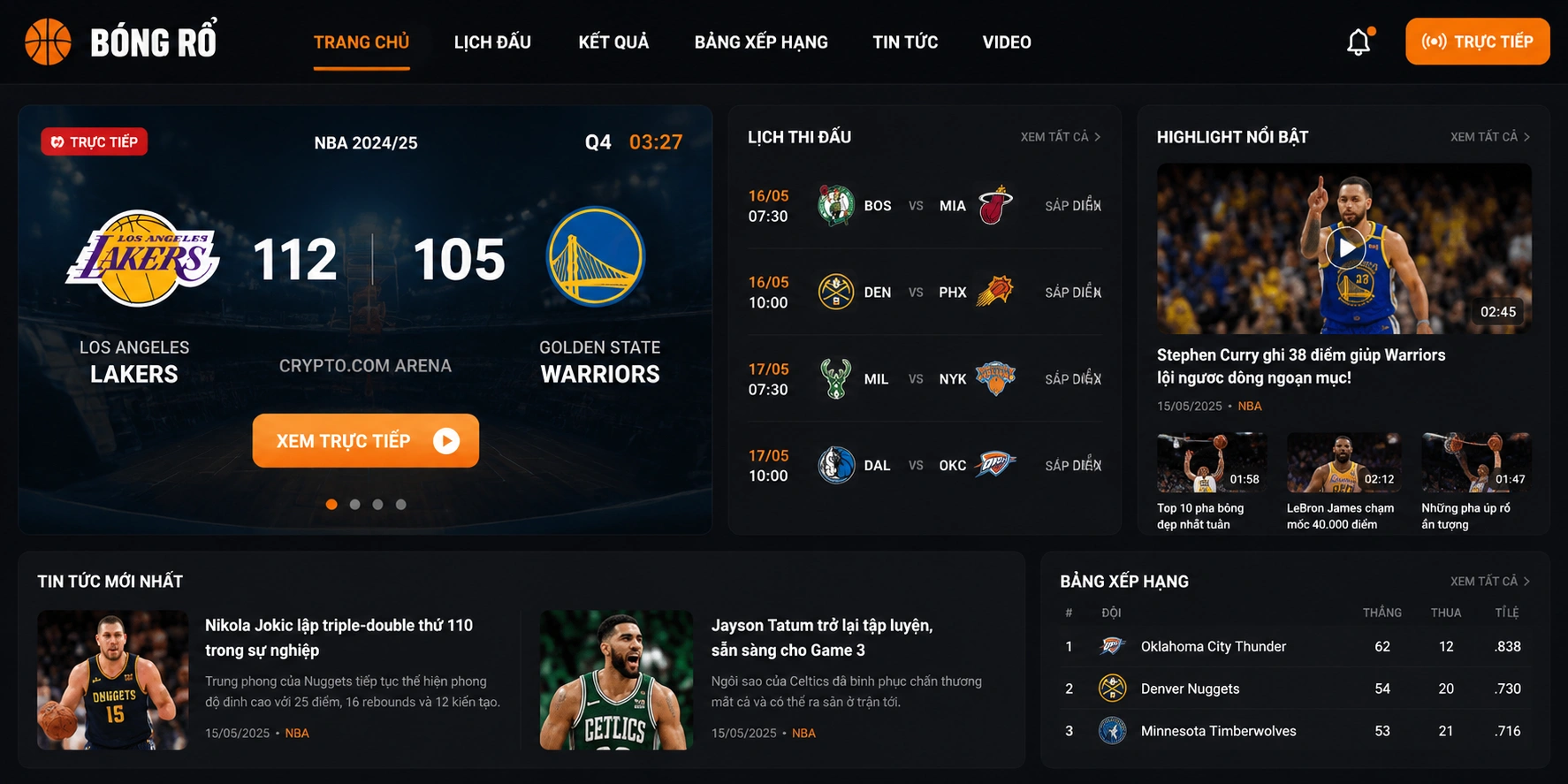Click the orange TRỰC TIẾP header button
Screen dimensions: 1568x784
[x=1478, y=42]
